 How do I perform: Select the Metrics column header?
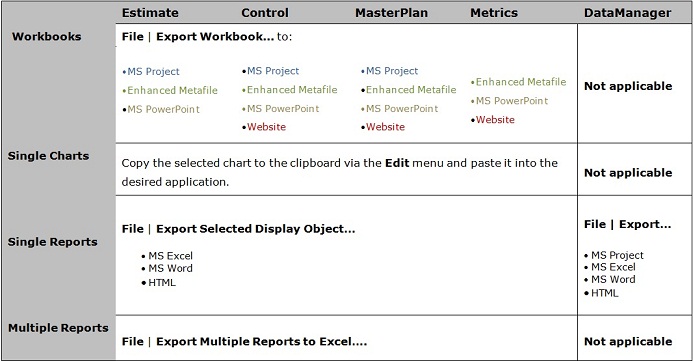494,13
